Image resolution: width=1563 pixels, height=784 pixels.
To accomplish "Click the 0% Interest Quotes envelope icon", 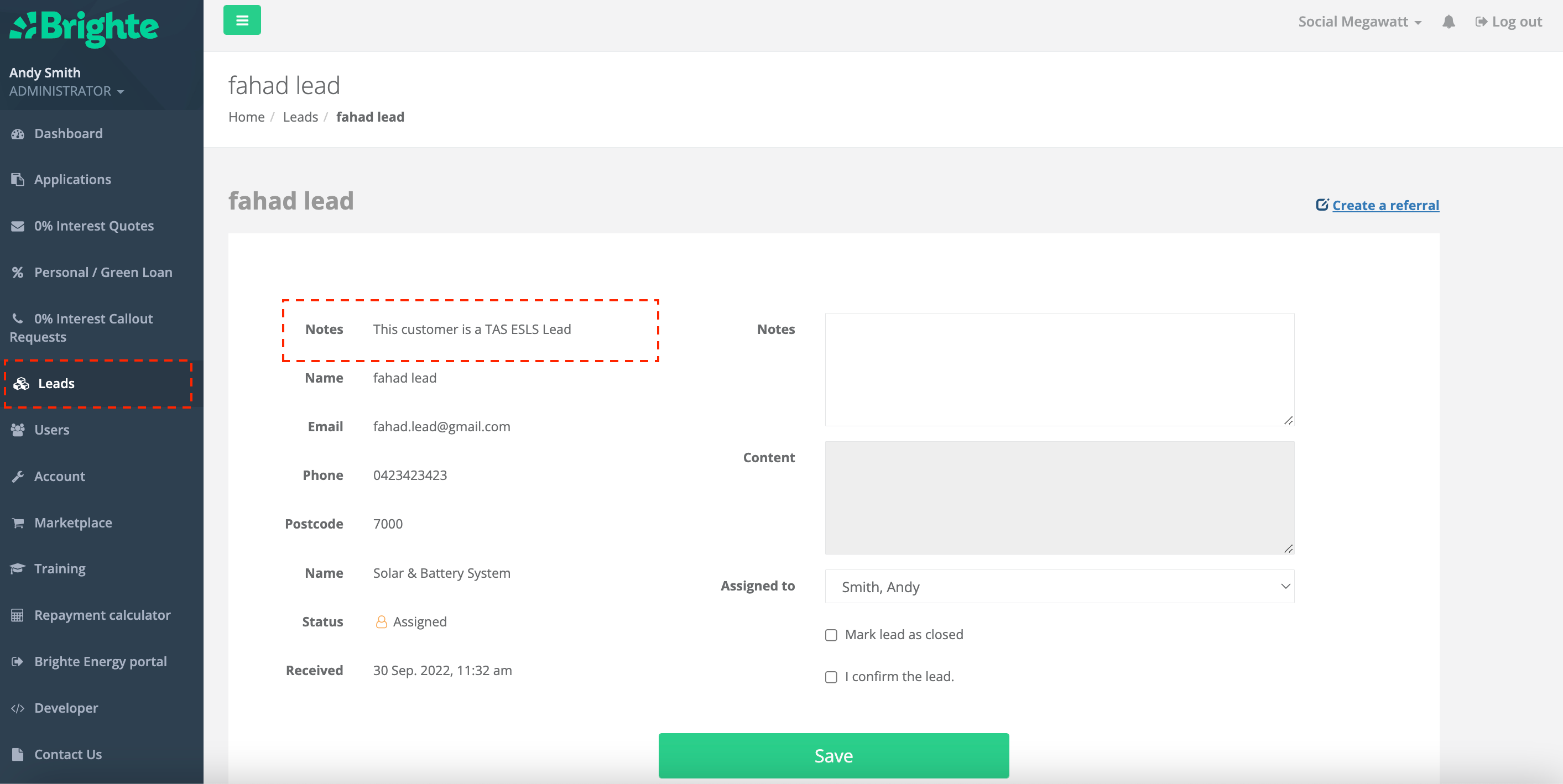I will click(x=18, y=226).
